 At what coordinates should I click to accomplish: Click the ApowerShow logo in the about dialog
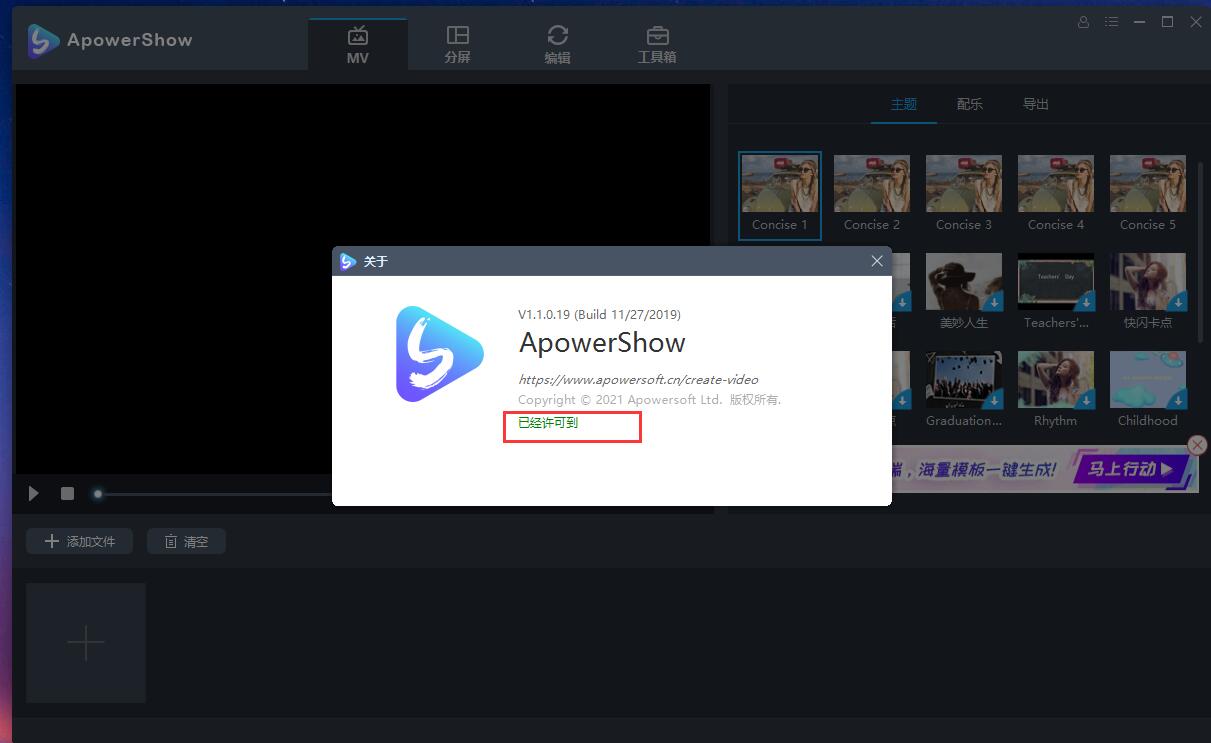click(x=440, y=354)
